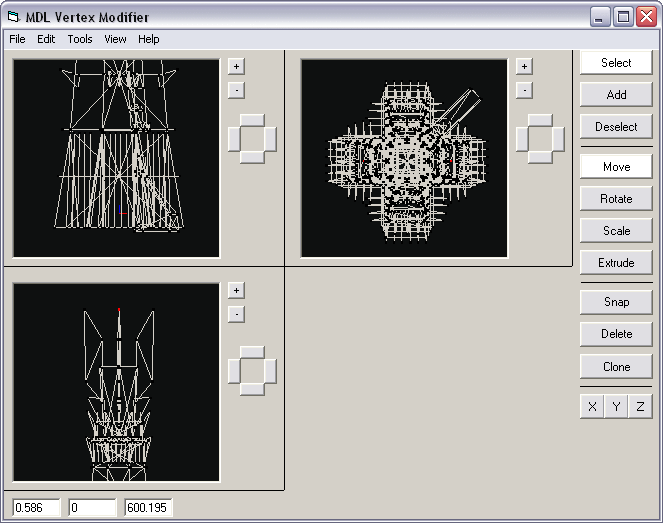Open the File menu
663x523 pixels.
[x=17, y=39]
